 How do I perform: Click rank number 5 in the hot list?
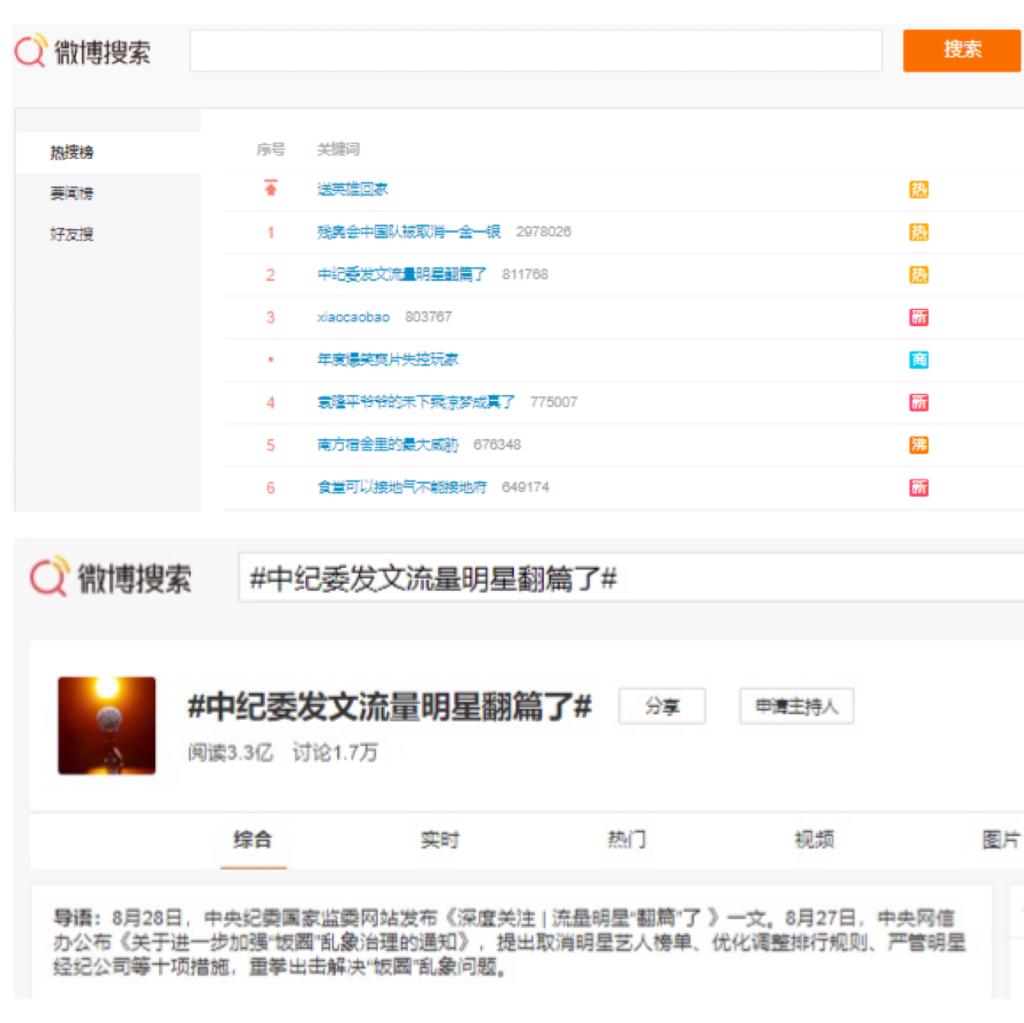click(x=270, y=445)
